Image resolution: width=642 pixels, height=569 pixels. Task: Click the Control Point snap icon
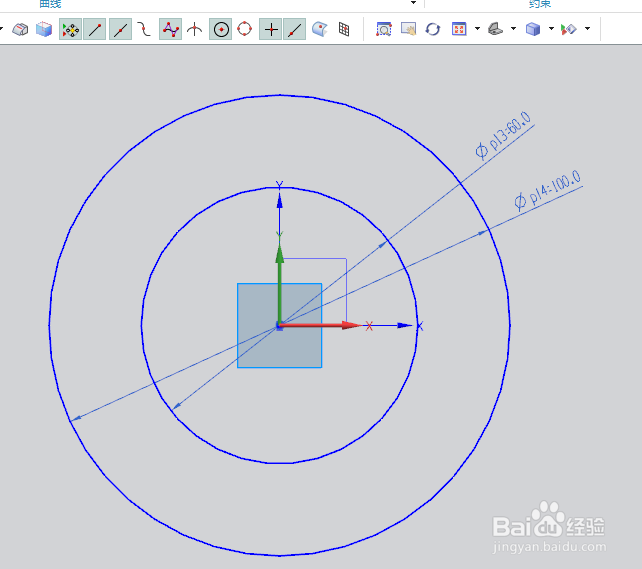pyautogui.click(x=144, y=29)
